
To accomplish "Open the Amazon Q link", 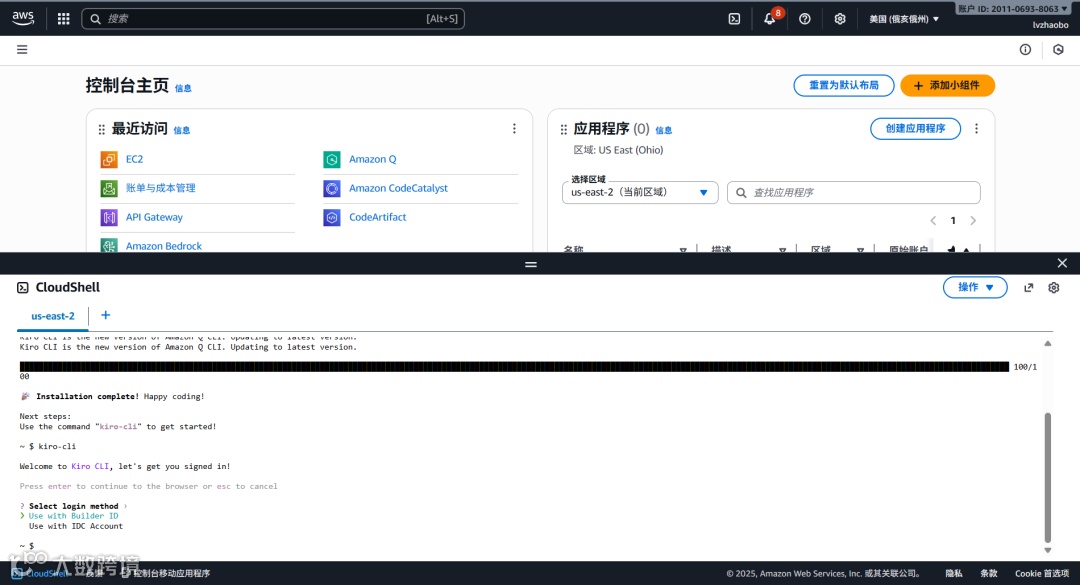I will pyautogui.click(x=373, y=159).
